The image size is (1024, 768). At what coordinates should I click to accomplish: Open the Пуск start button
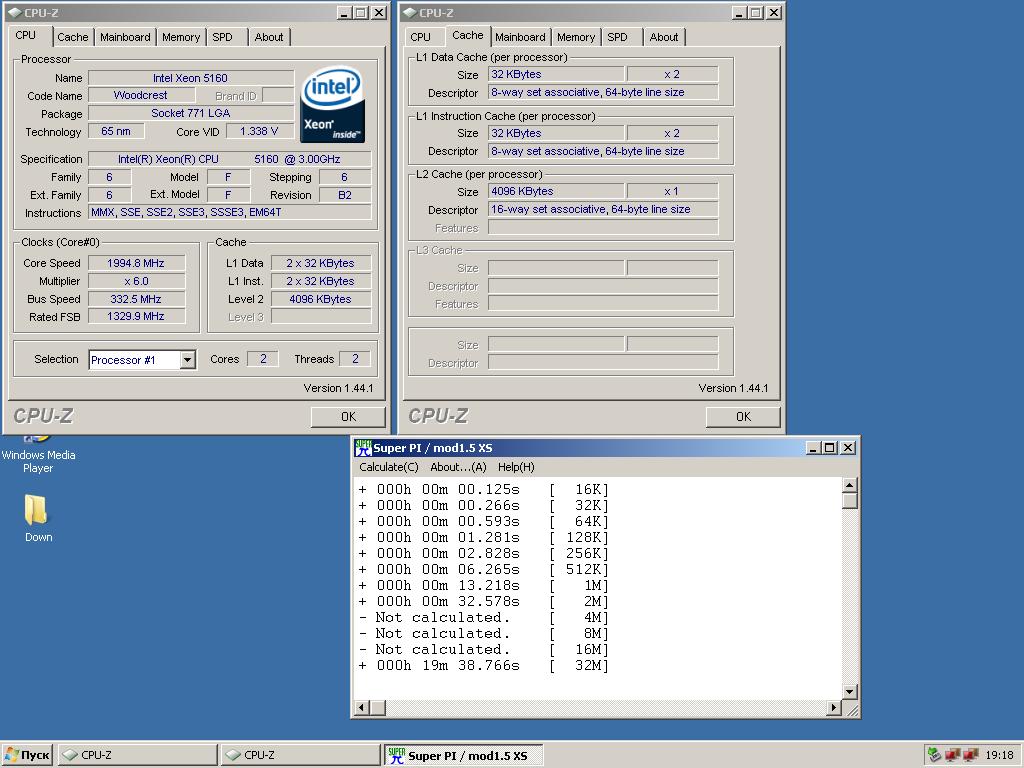click(x=27, y=755)
